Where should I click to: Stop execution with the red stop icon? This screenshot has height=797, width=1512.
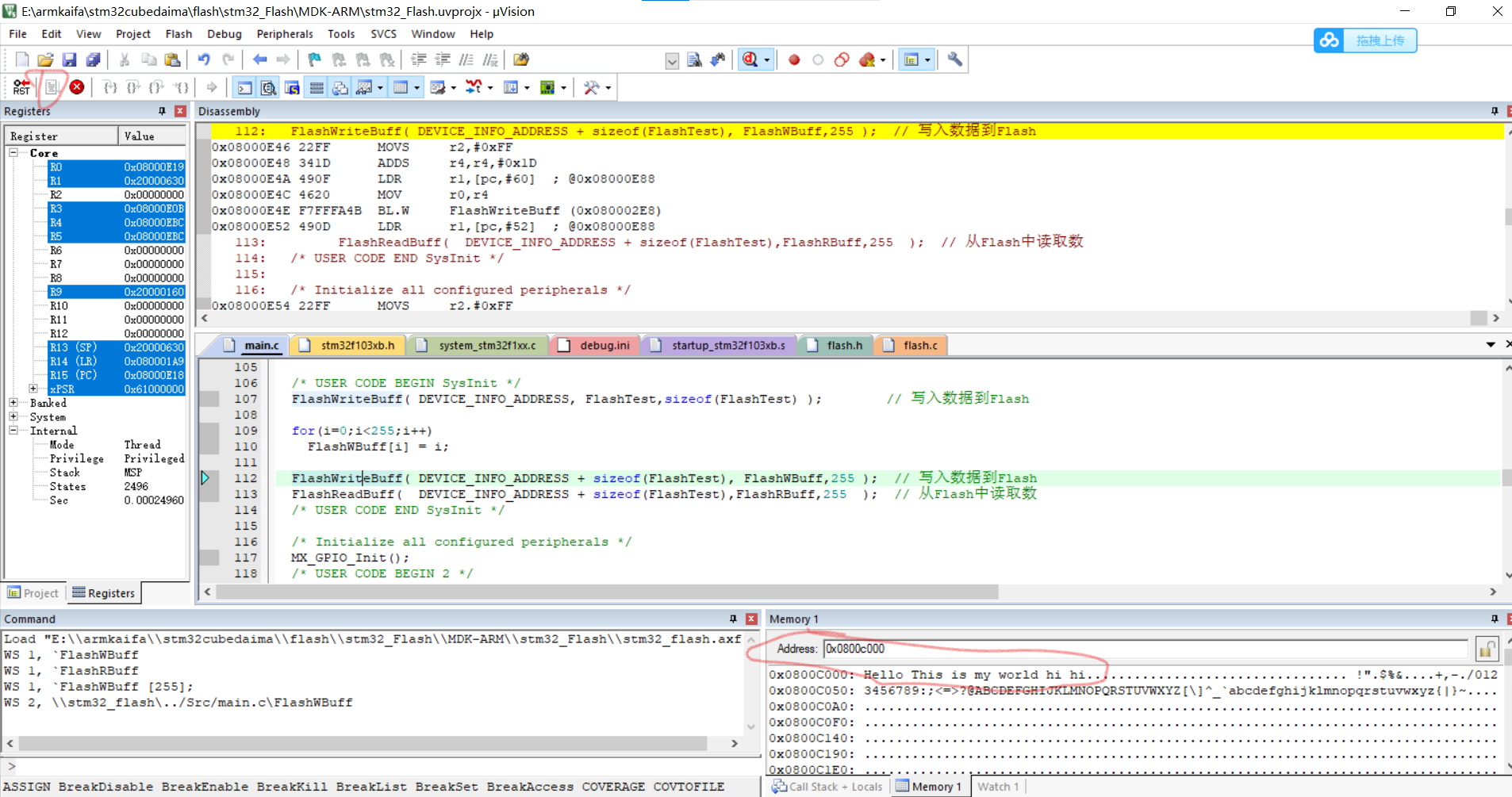point(77,87)
